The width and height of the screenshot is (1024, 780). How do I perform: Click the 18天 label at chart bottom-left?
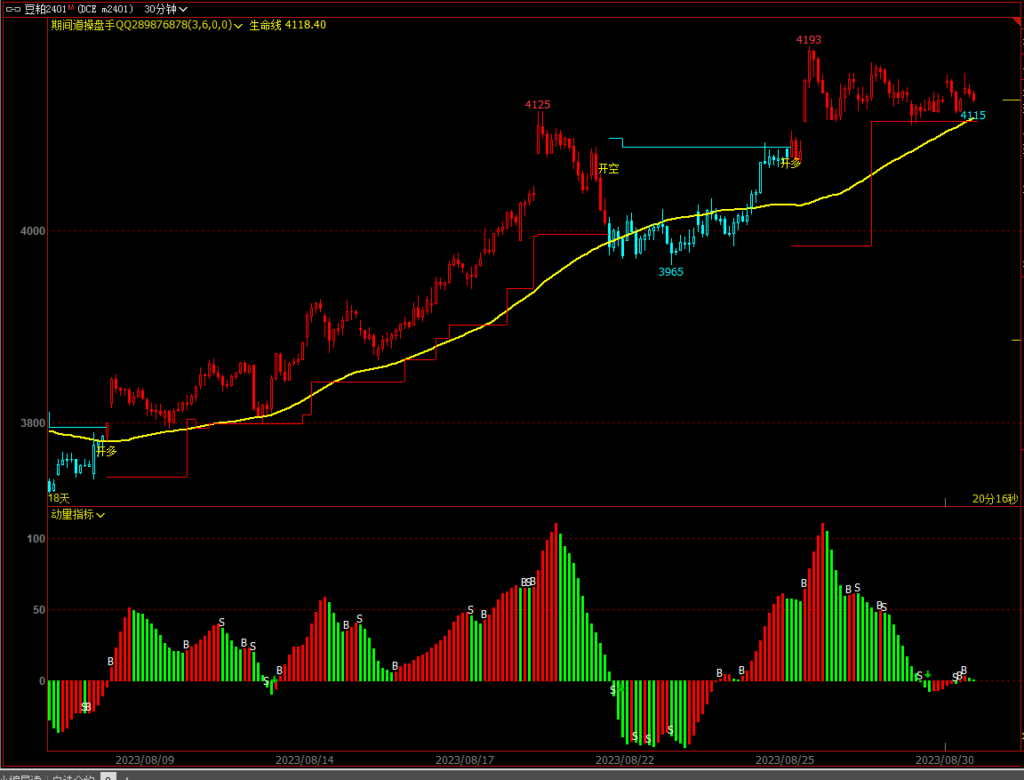click(x=59, y=498)
